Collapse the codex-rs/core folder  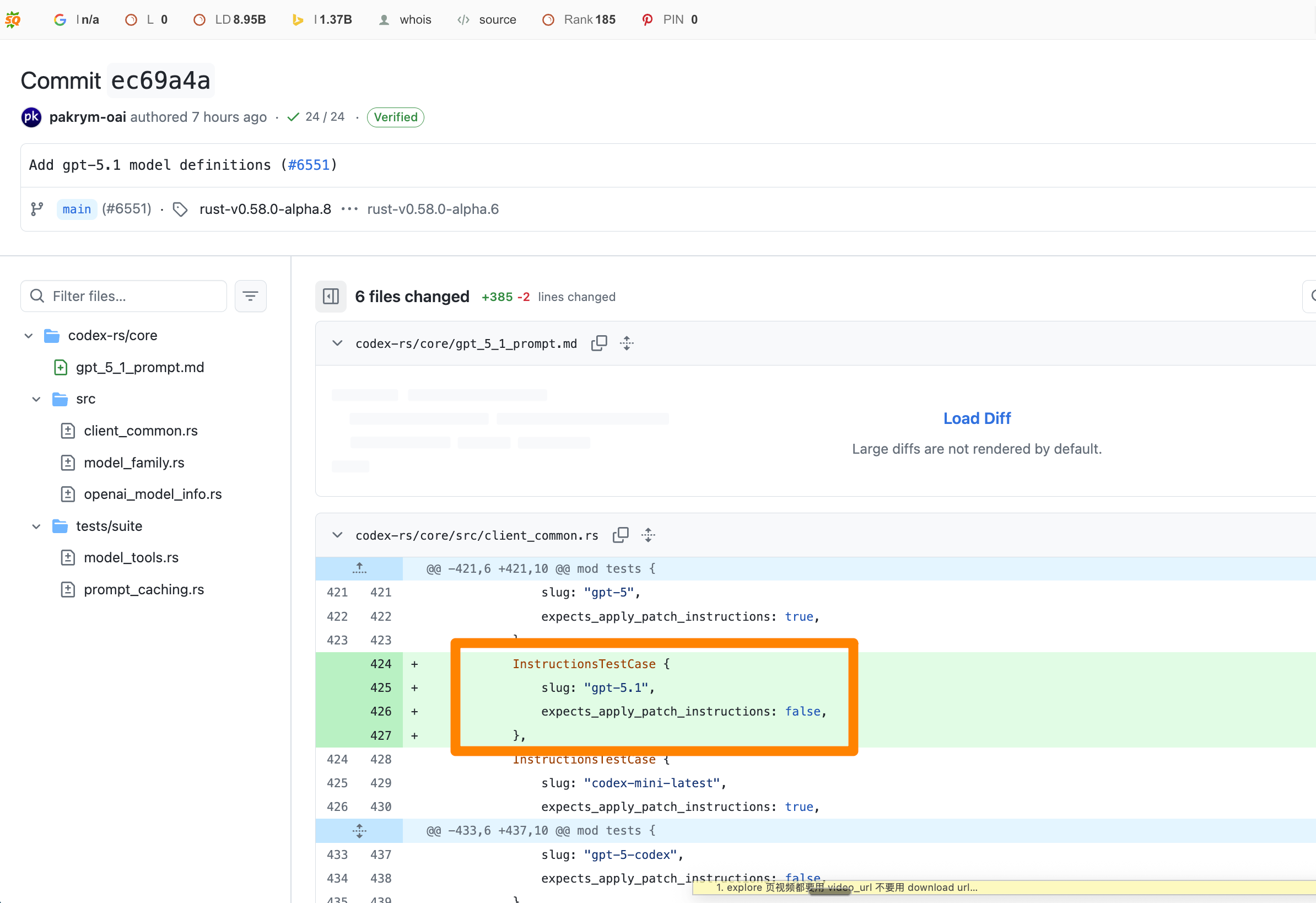(29, 335)
